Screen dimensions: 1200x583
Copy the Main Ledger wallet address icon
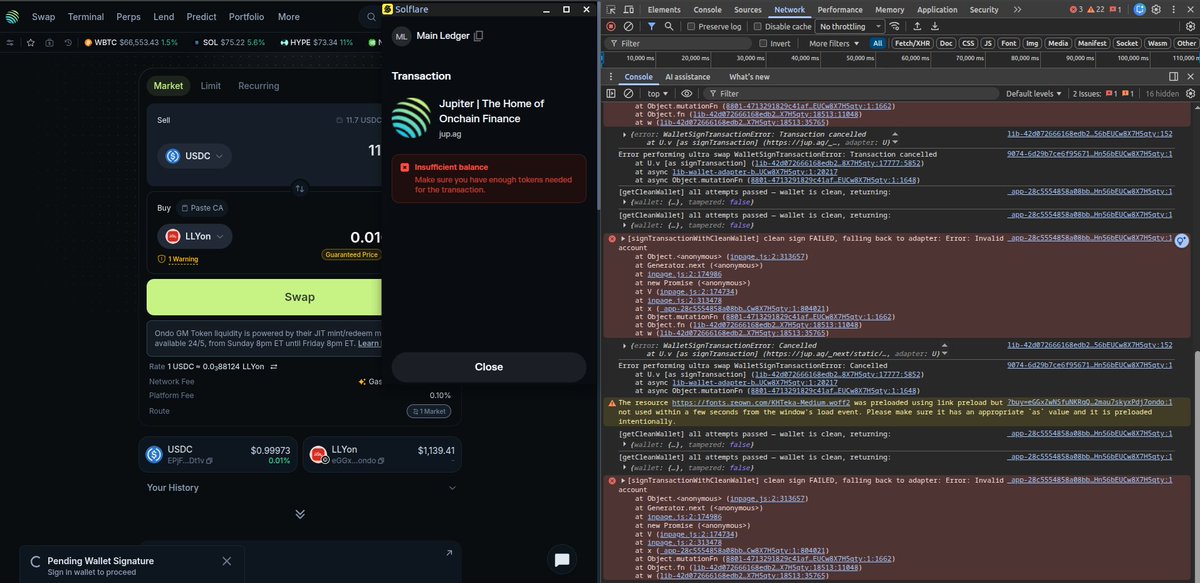[479, 36]
